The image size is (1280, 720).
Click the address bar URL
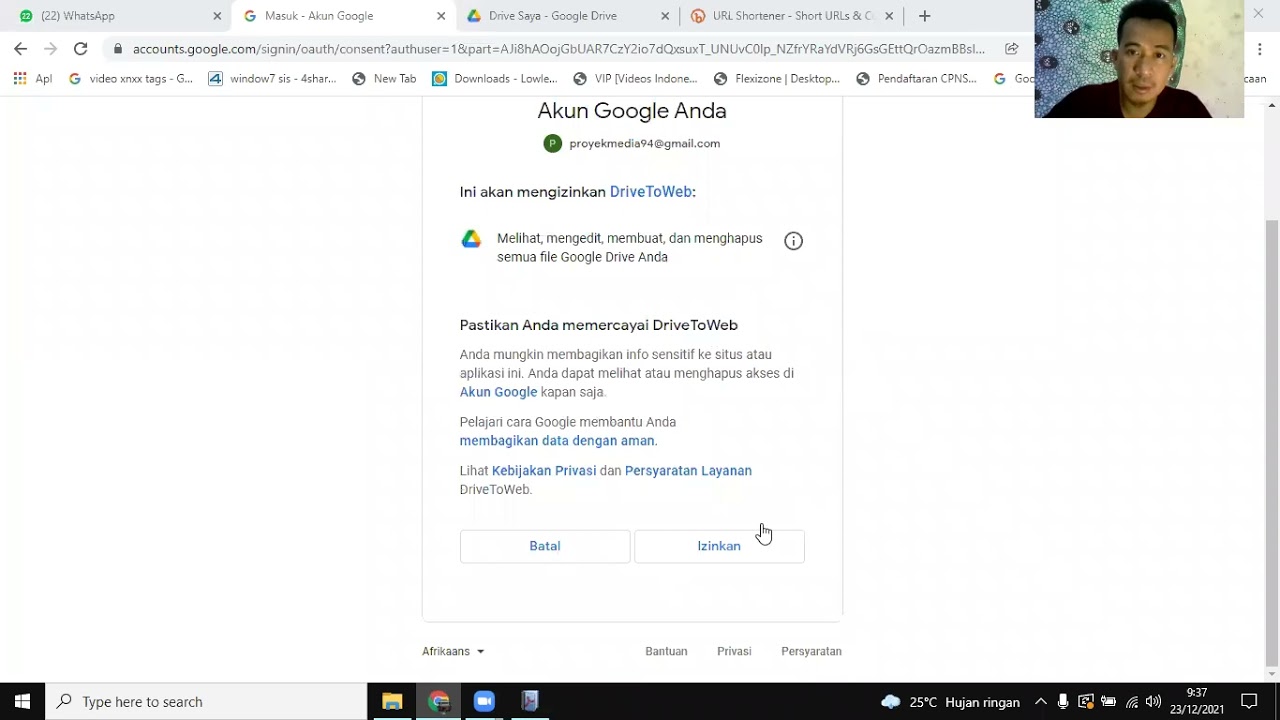click(558, 48)
